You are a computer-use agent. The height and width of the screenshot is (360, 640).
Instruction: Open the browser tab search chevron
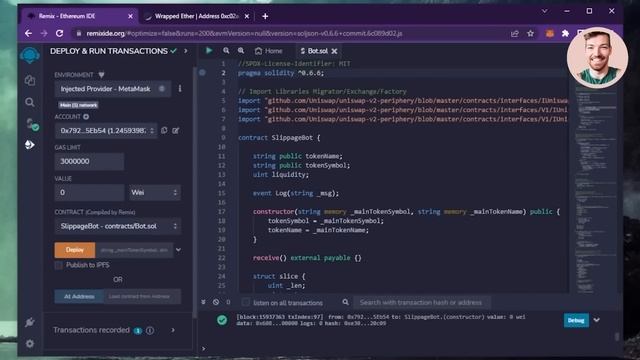[544, 11]
